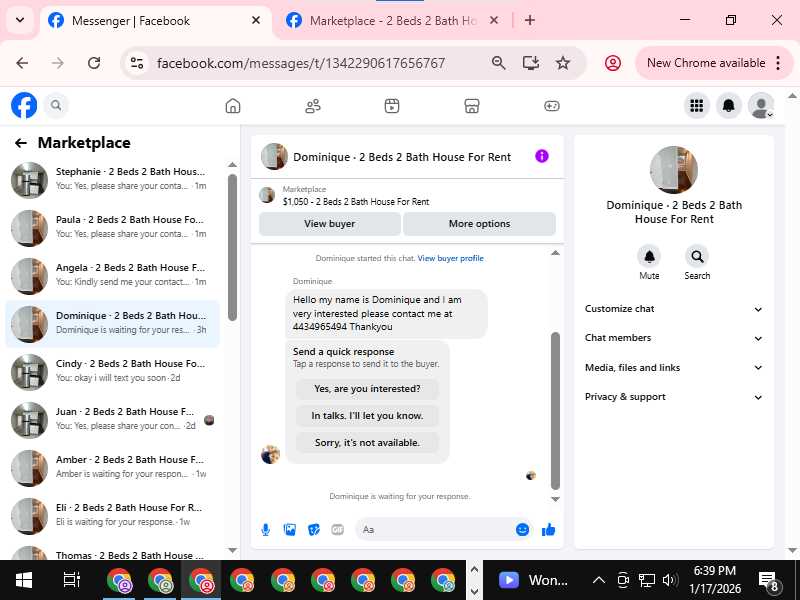Expand Chat members section

pyautogui.click(x=673, y=338)
